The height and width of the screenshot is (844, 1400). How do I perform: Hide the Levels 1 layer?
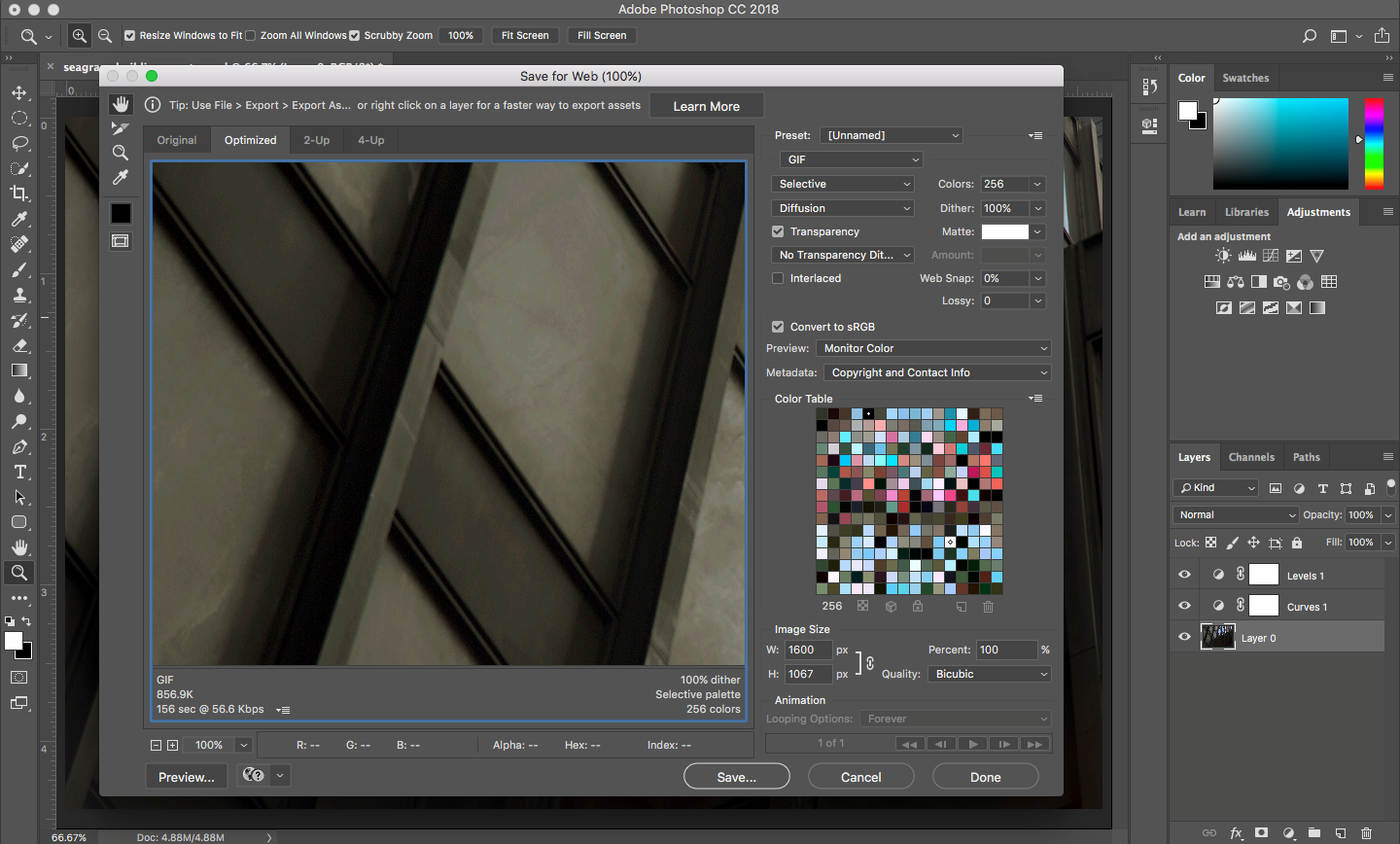coord(1184,575)
